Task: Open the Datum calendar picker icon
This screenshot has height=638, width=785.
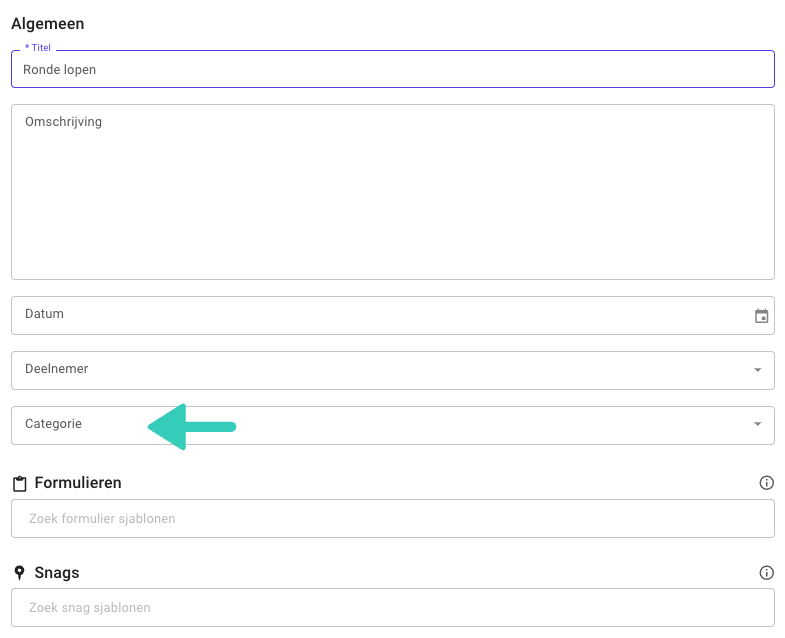Action: point(761,316)
